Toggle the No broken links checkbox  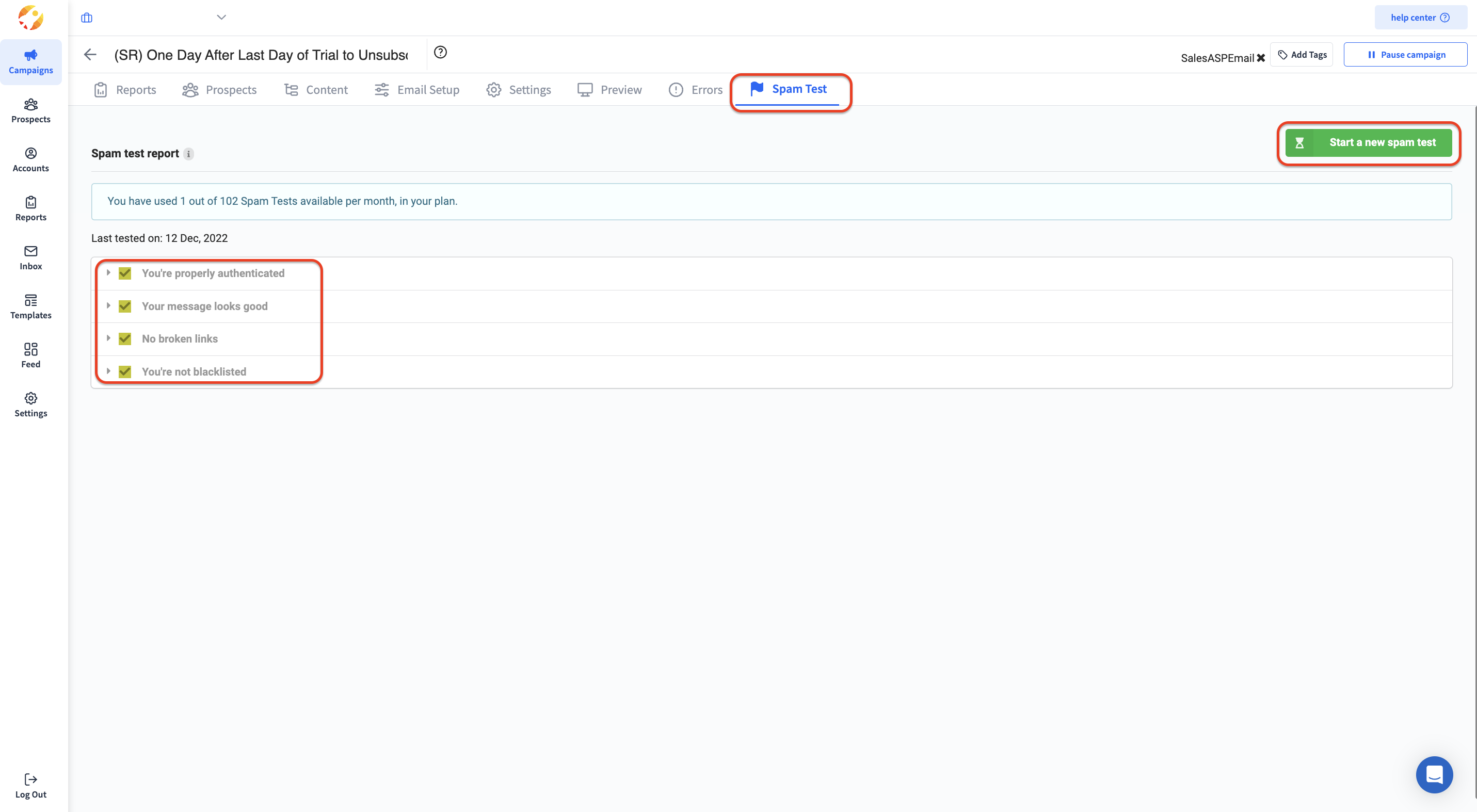pyautogui.click(x=125, y=338)
